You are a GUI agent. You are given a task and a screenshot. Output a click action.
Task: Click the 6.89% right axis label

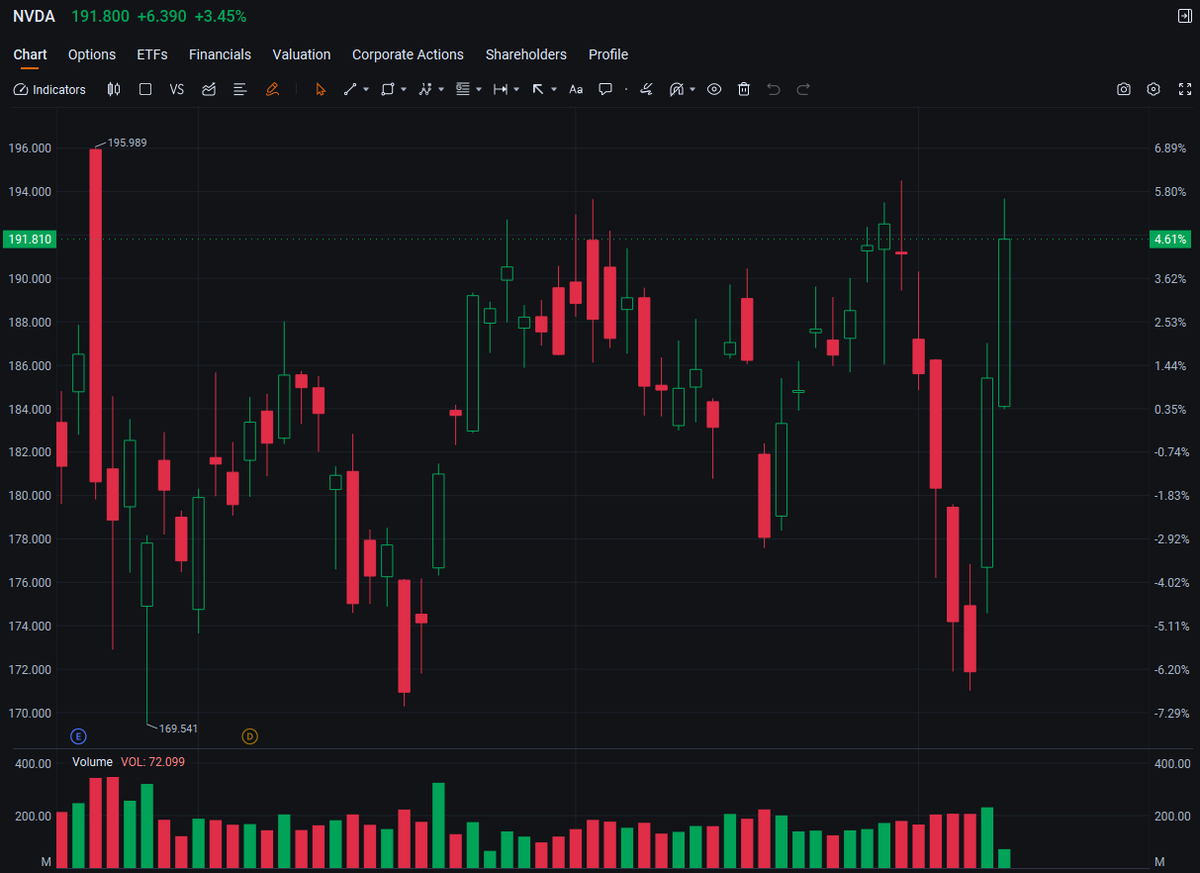(x=1170, y=148)
